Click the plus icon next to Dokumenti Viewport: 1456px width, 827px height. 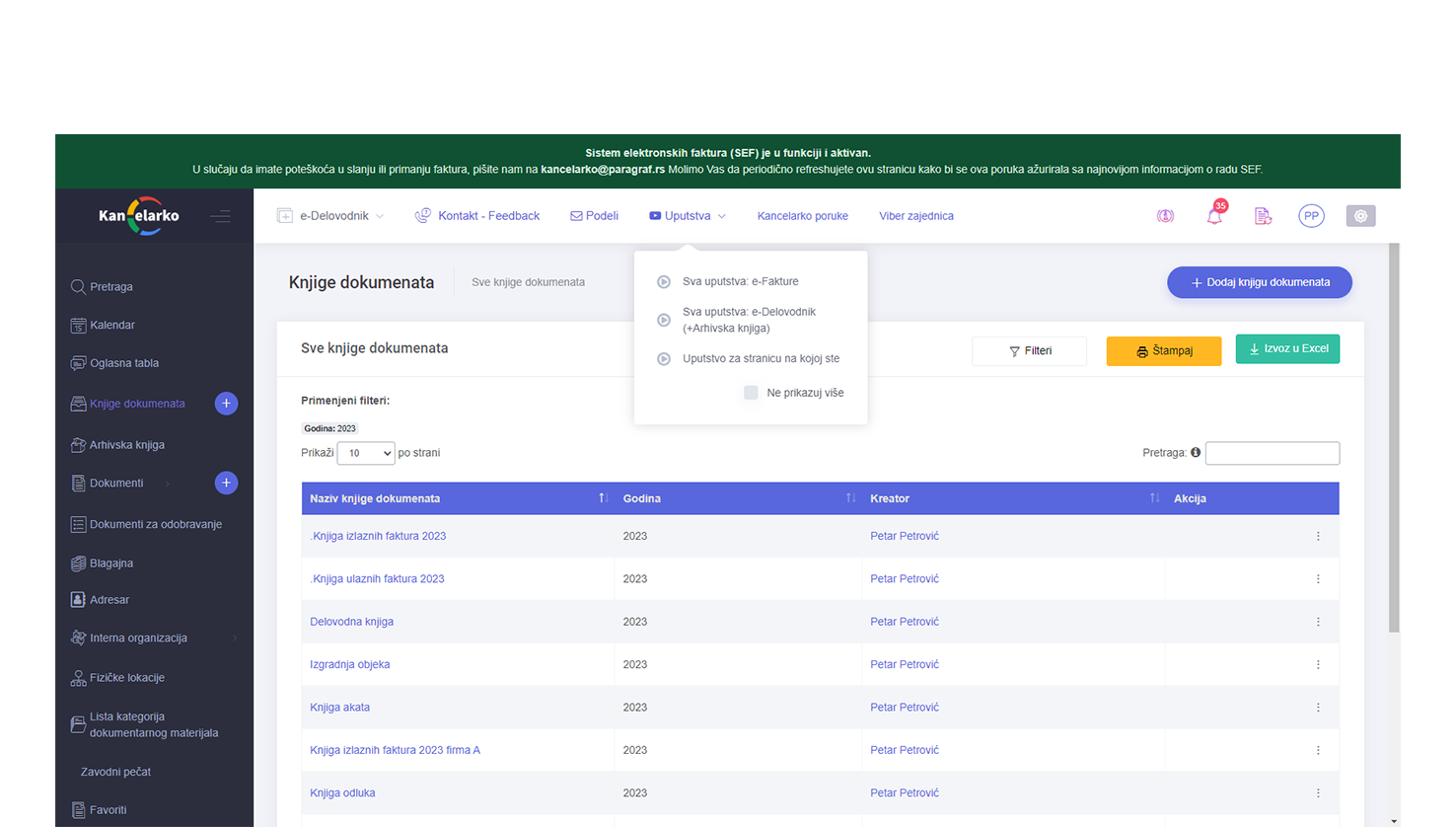click(x=226, y=483)
